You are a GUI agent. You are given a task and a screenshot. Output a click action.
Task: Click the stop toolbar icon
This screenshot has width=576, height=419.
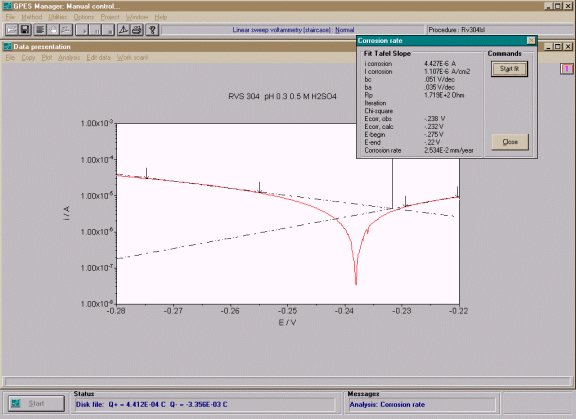coord(109,30)
